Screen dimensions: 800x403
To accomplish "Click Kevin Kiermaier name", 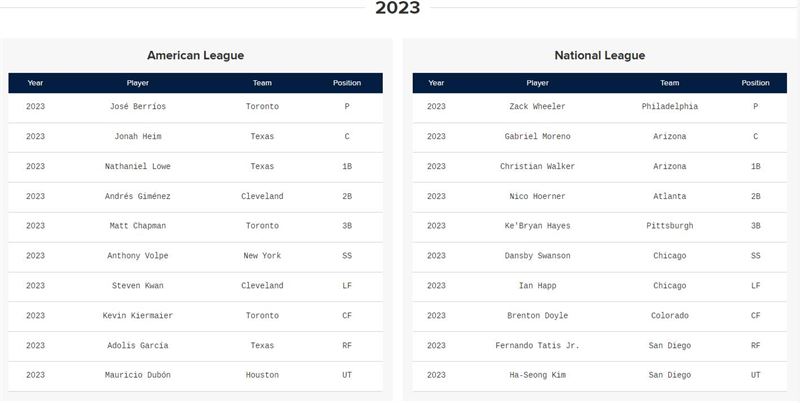I will click(138, 315).
